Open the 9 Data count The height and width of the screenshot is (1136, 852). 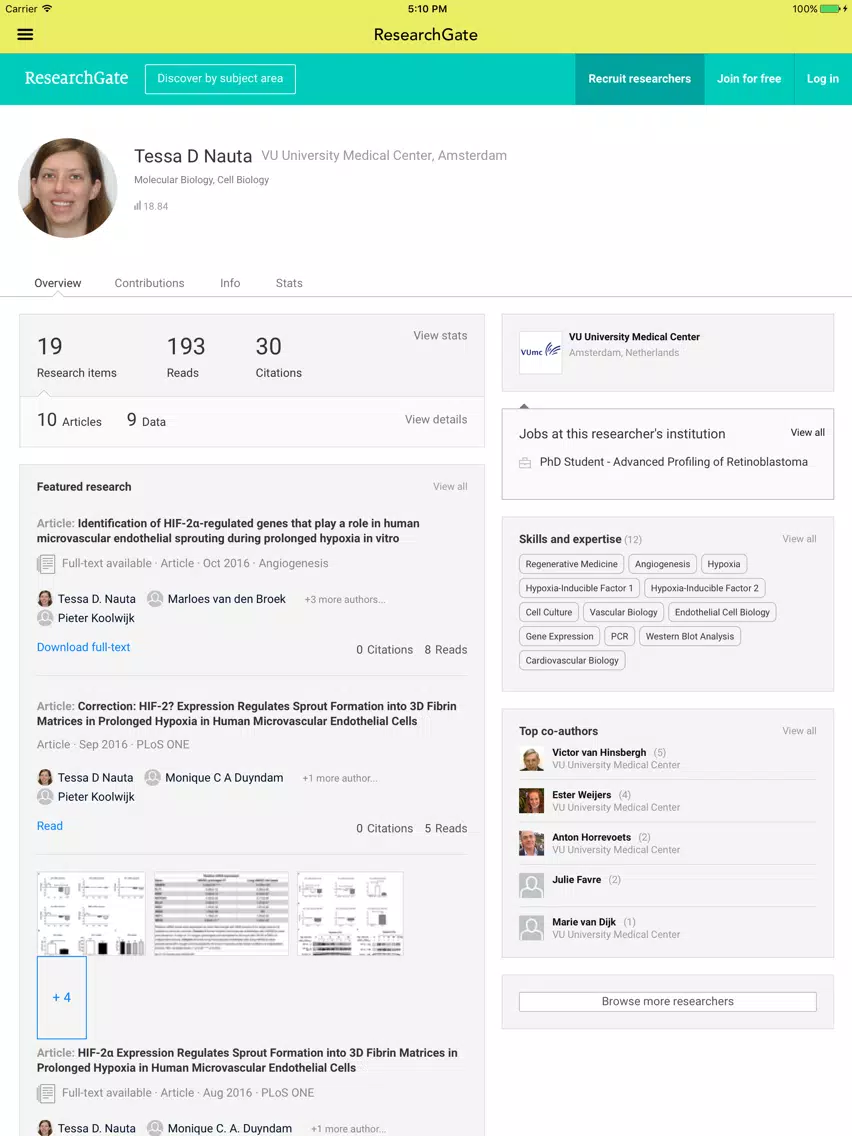pyautogui.click(x=146, y=420)
